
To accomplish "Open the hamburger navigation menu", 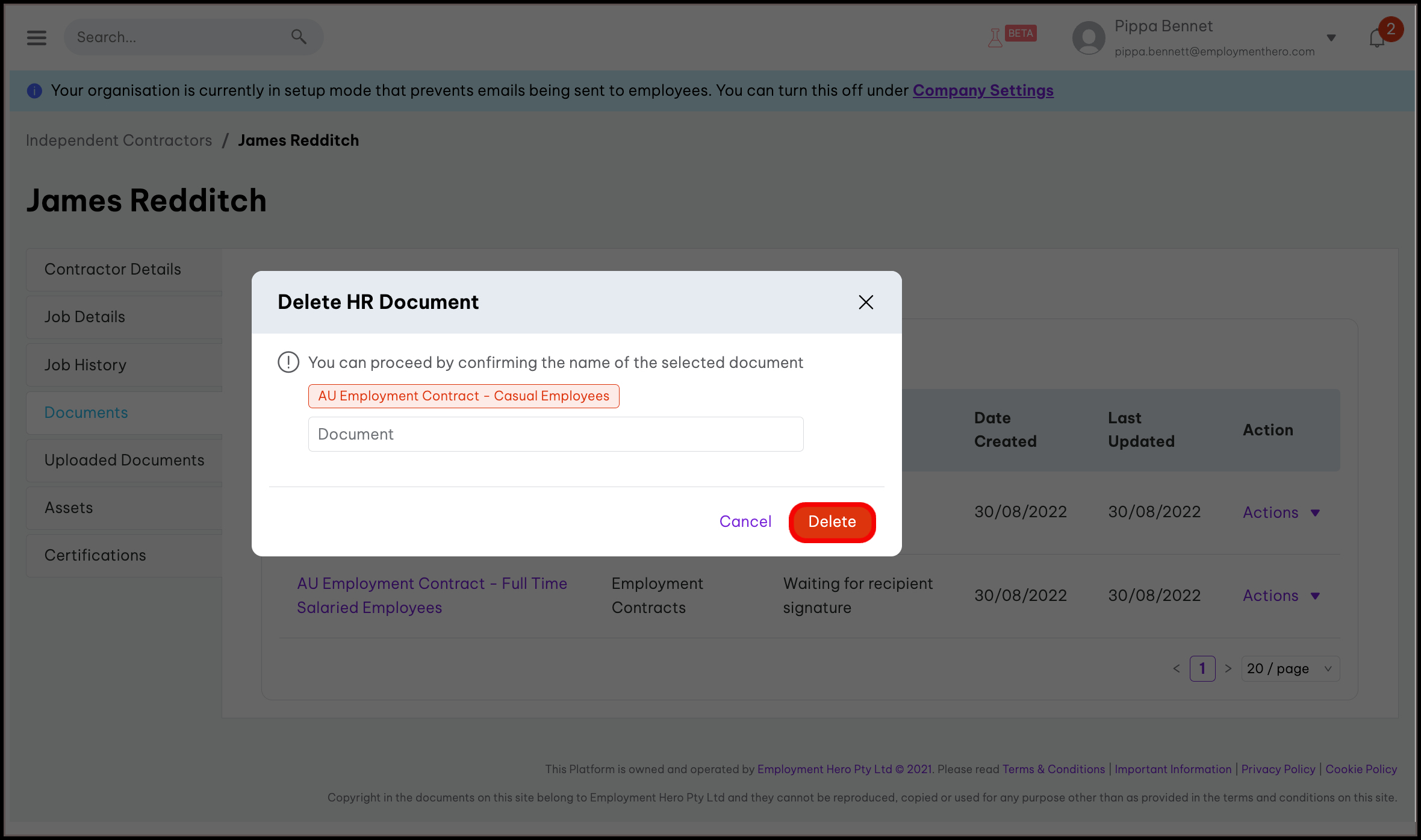I will (x=37, y=37).
